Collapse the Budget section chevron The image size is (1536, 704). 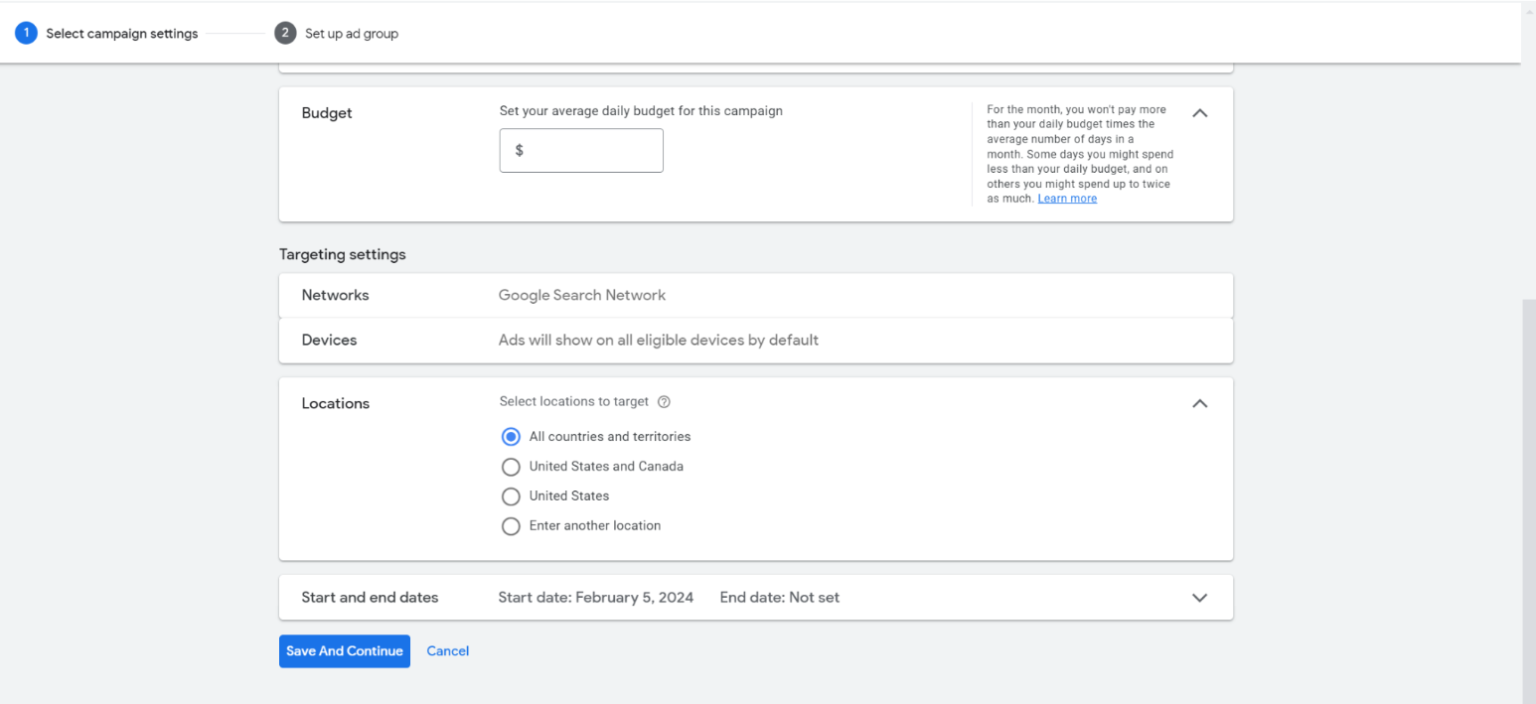[1200, 113]
